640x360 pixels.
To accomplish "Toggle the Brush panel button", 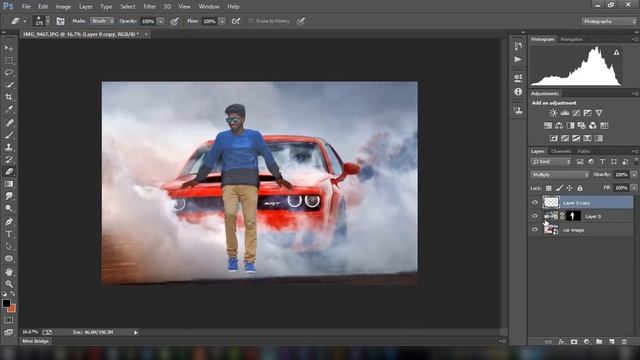I will tap(60, 21).
